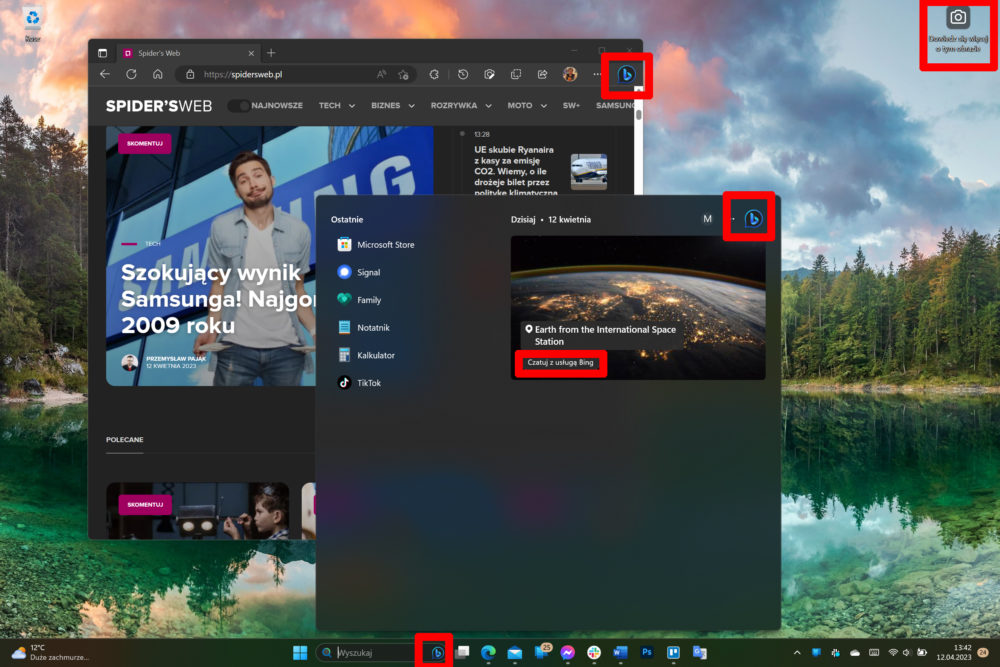Open a new Edge tab
This screenshot has height=667, width=1000.
pos(271,53)
